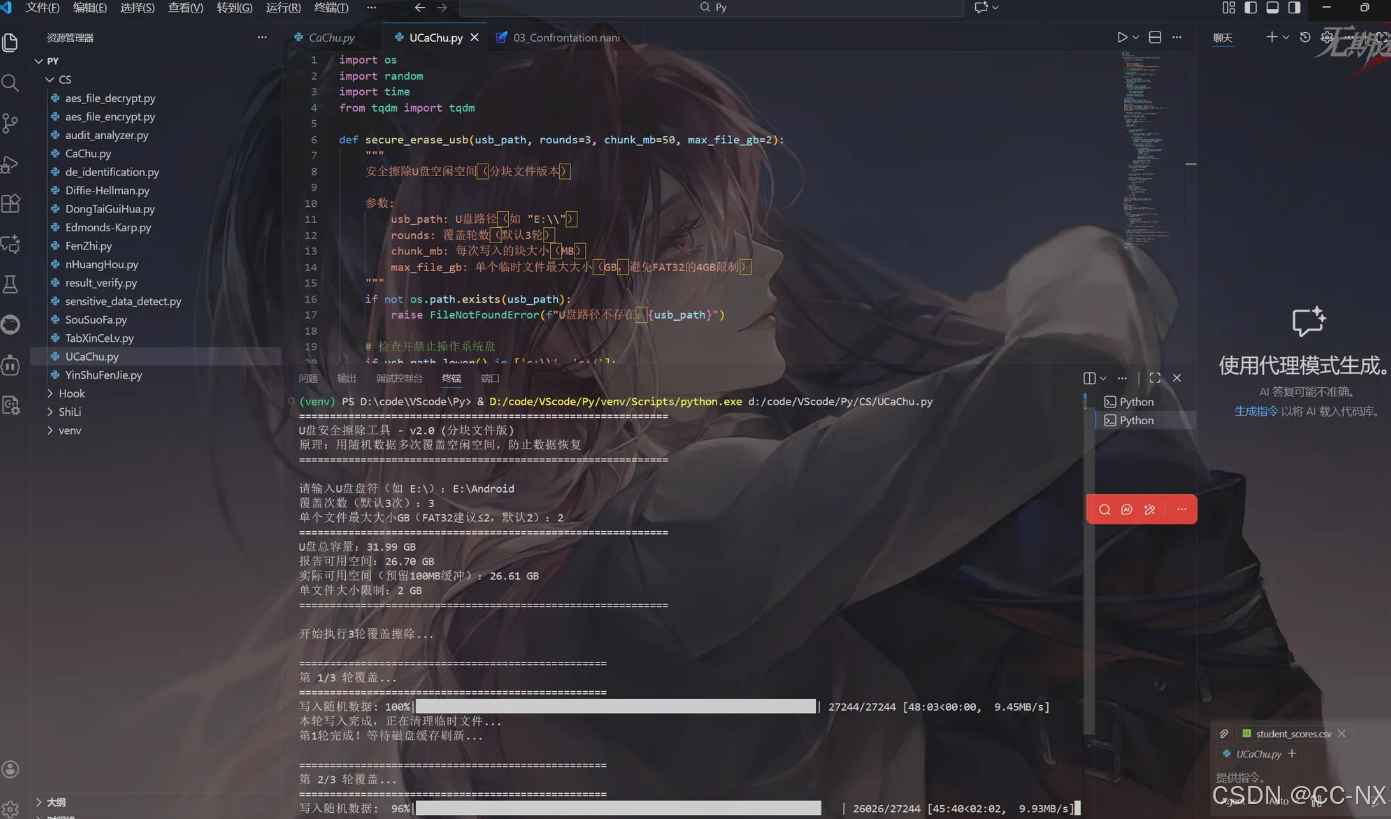Switch to the 输出 panel tab
Screen dimensions: 1391x819
point(346,378)
